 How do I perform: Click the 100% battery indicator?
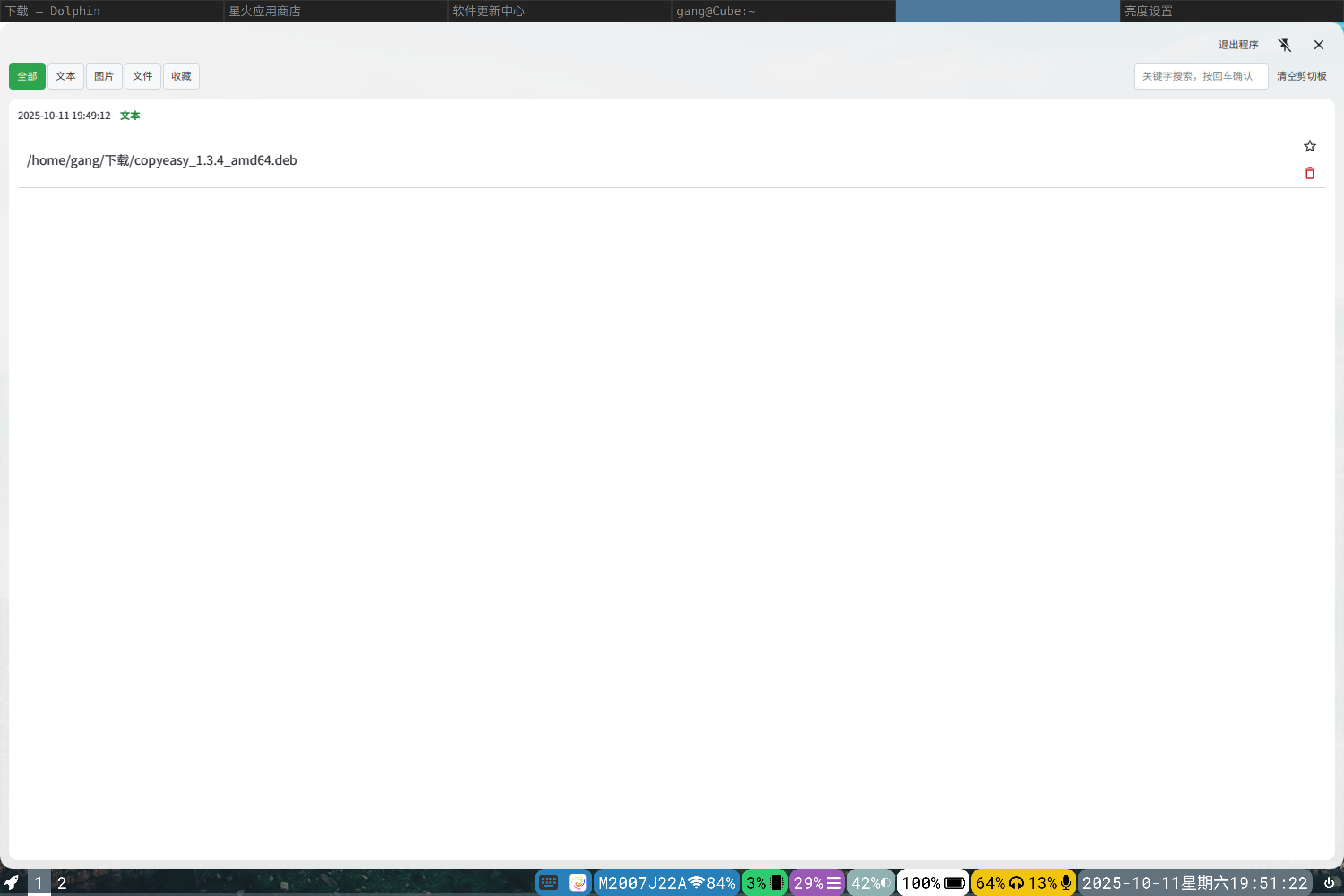click(933, 883)
